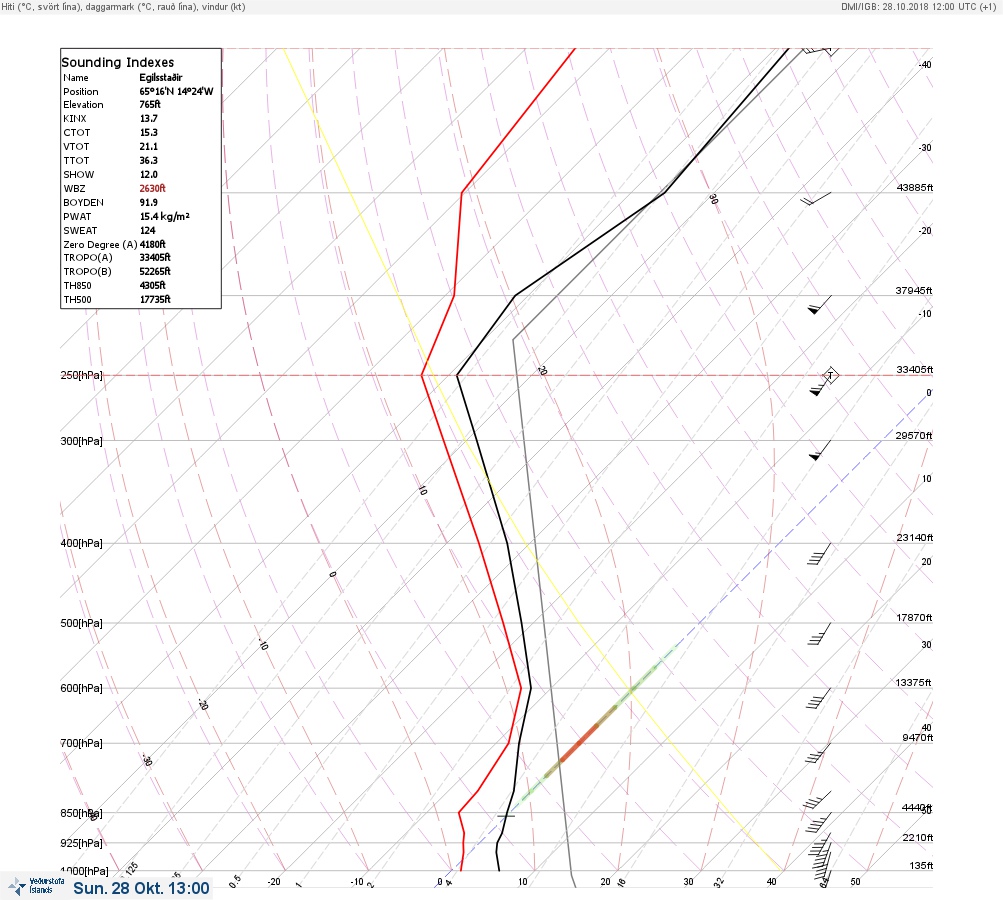Click the 'Sounding Indexes' heading
This screenshot has height=900, width=1003.
118,62
